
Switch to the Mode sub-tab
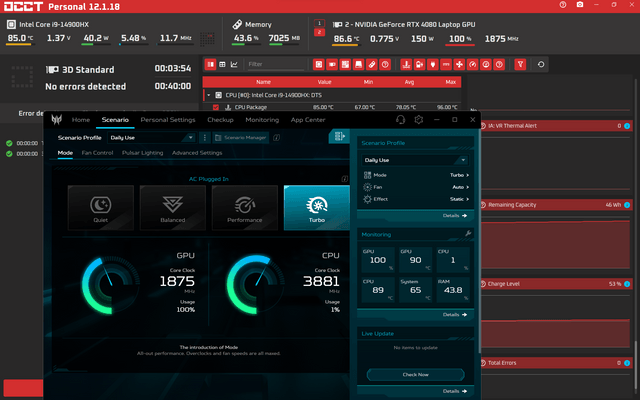coord(65,153)
